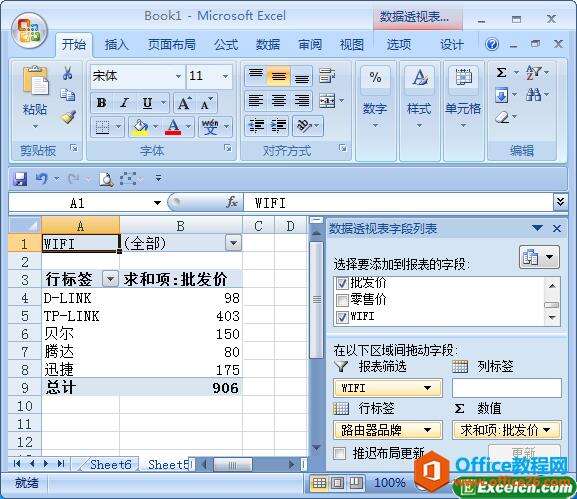Click the Clear eraser icon
Screen dimensions: 577x499
pos(502,118)
